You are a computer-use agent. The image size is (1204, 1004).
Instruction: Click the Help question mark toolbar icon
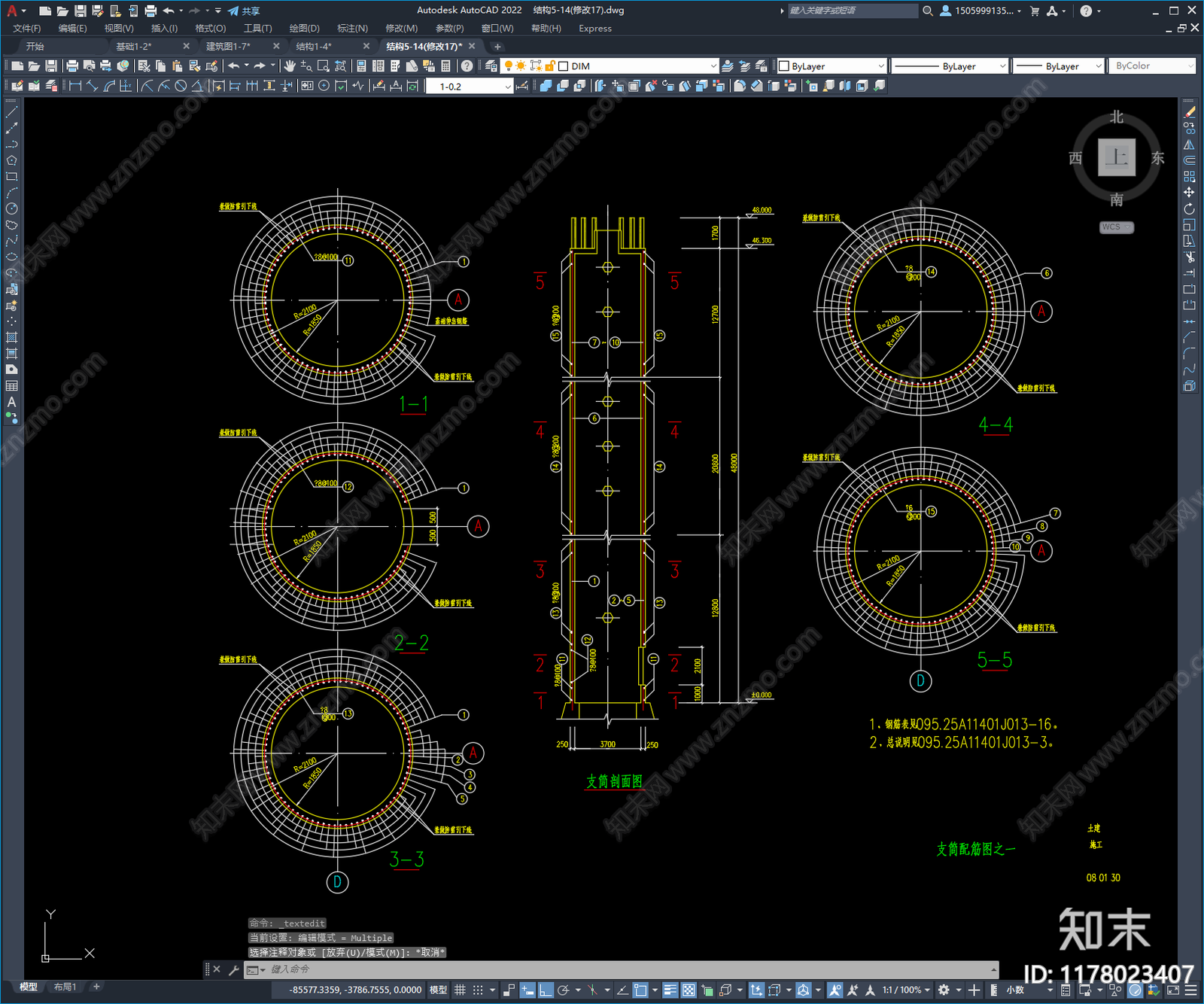coord(467,66)
